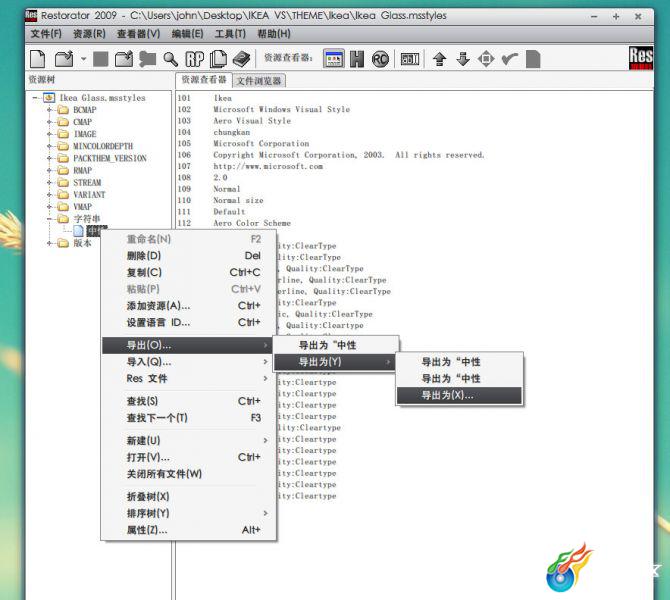
Task: Open the 工具(T) menu
Action: 230,34
